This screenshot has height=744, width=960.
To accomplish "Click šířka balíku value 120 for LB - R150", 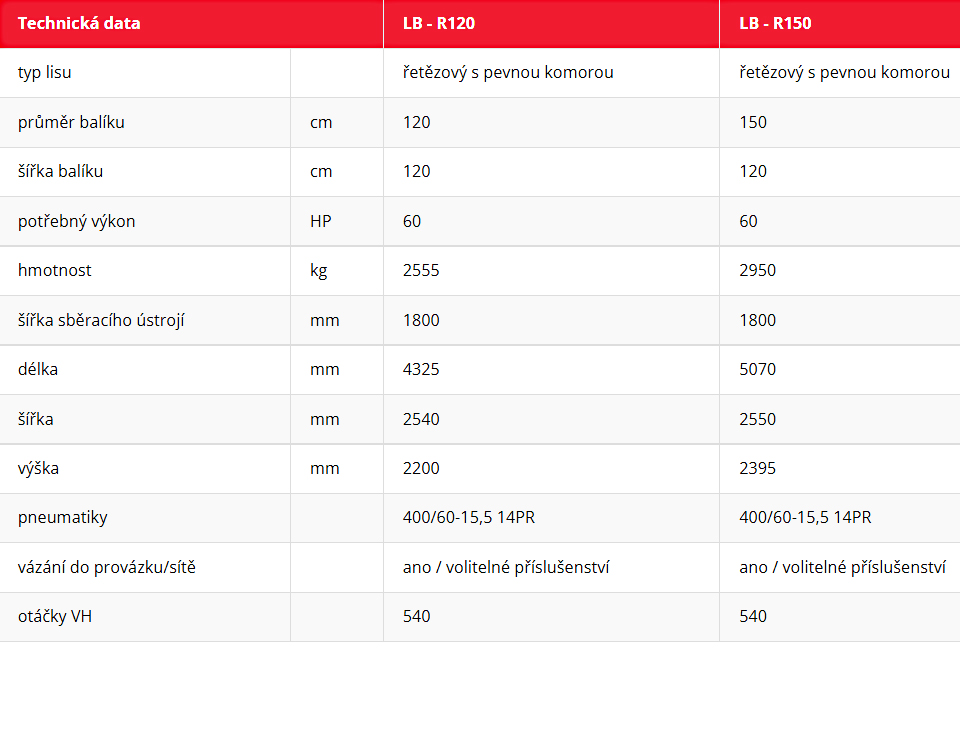I will (753, 171).
